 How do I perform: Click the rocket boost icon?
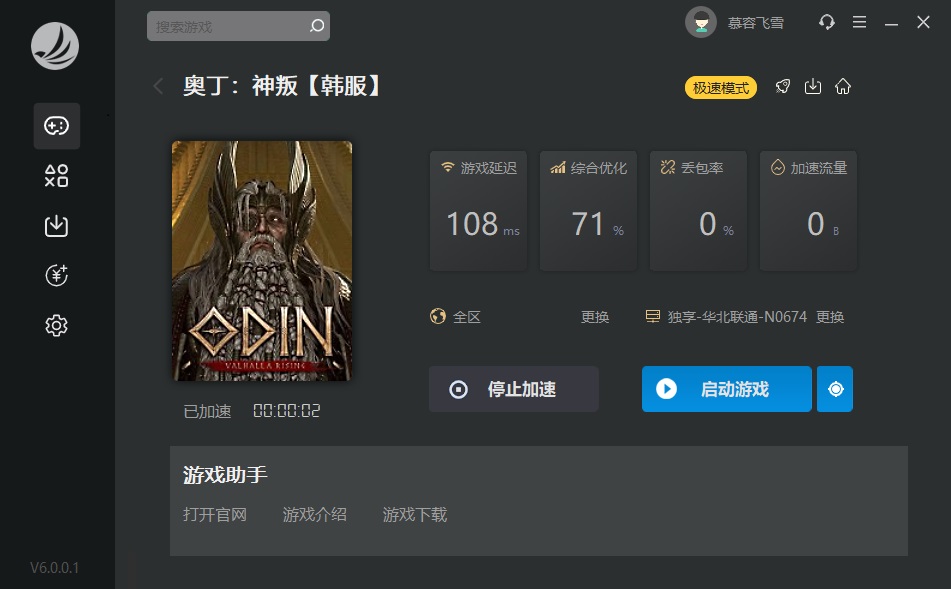(x=783, y=87)
